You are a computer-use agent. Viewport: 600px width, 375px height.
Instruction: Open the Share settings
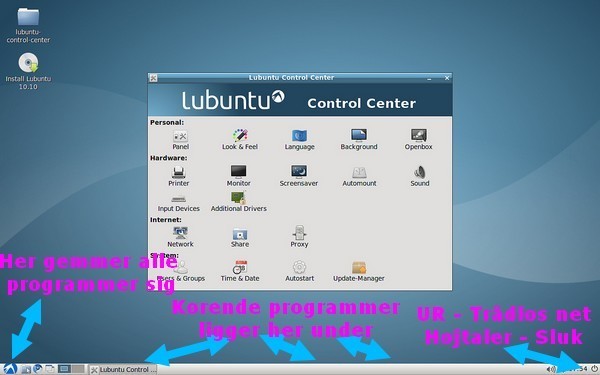[x=240, y=237]
